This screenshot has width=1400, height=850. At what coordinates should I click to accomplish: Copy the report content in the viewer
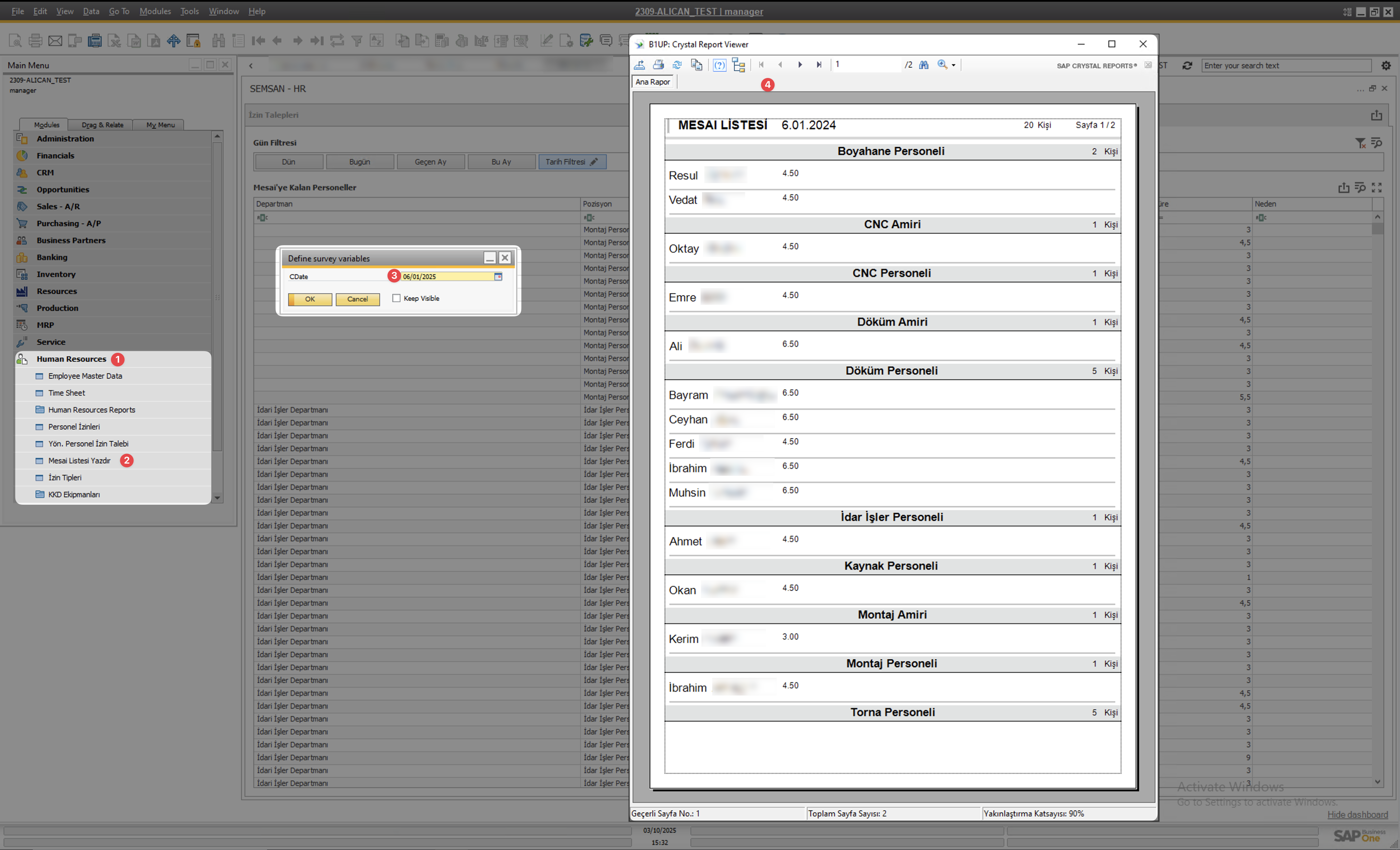click(697, 65)
